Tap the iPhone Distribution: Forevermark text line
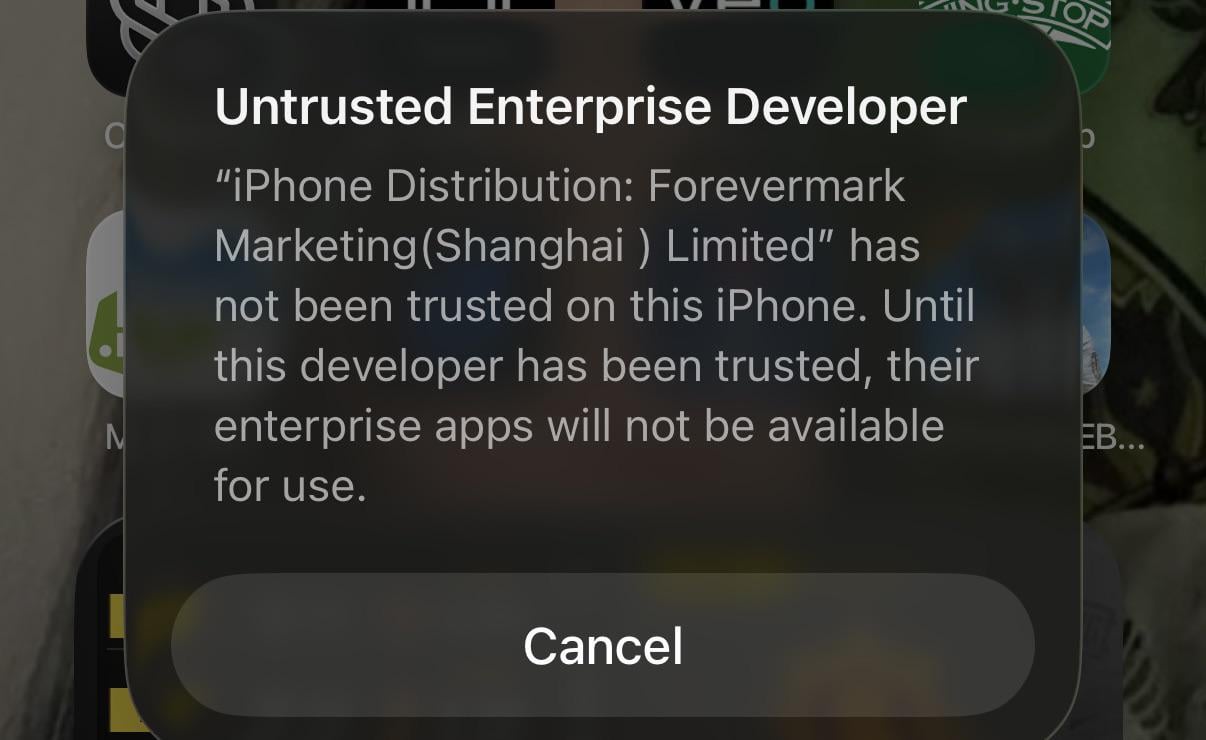 [560, 187]
